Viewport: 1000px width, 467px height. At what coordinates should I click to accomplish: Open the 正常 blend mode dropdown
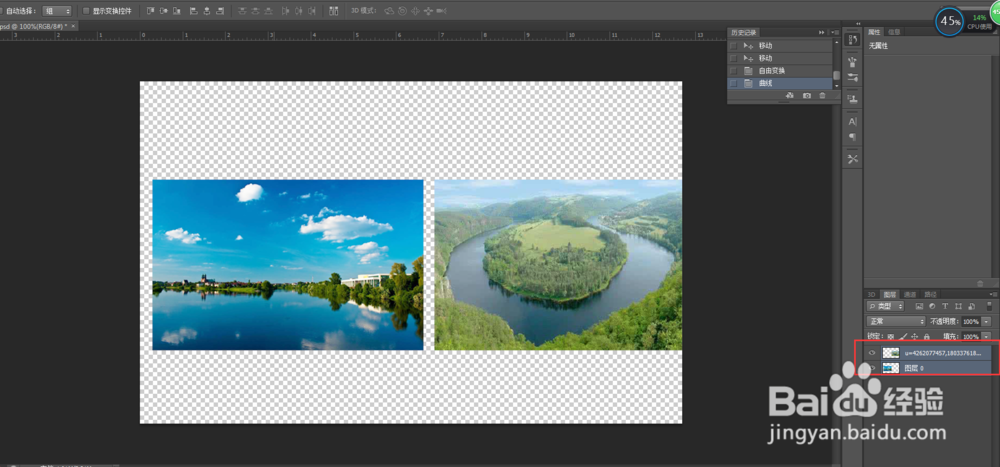[896, 322]
